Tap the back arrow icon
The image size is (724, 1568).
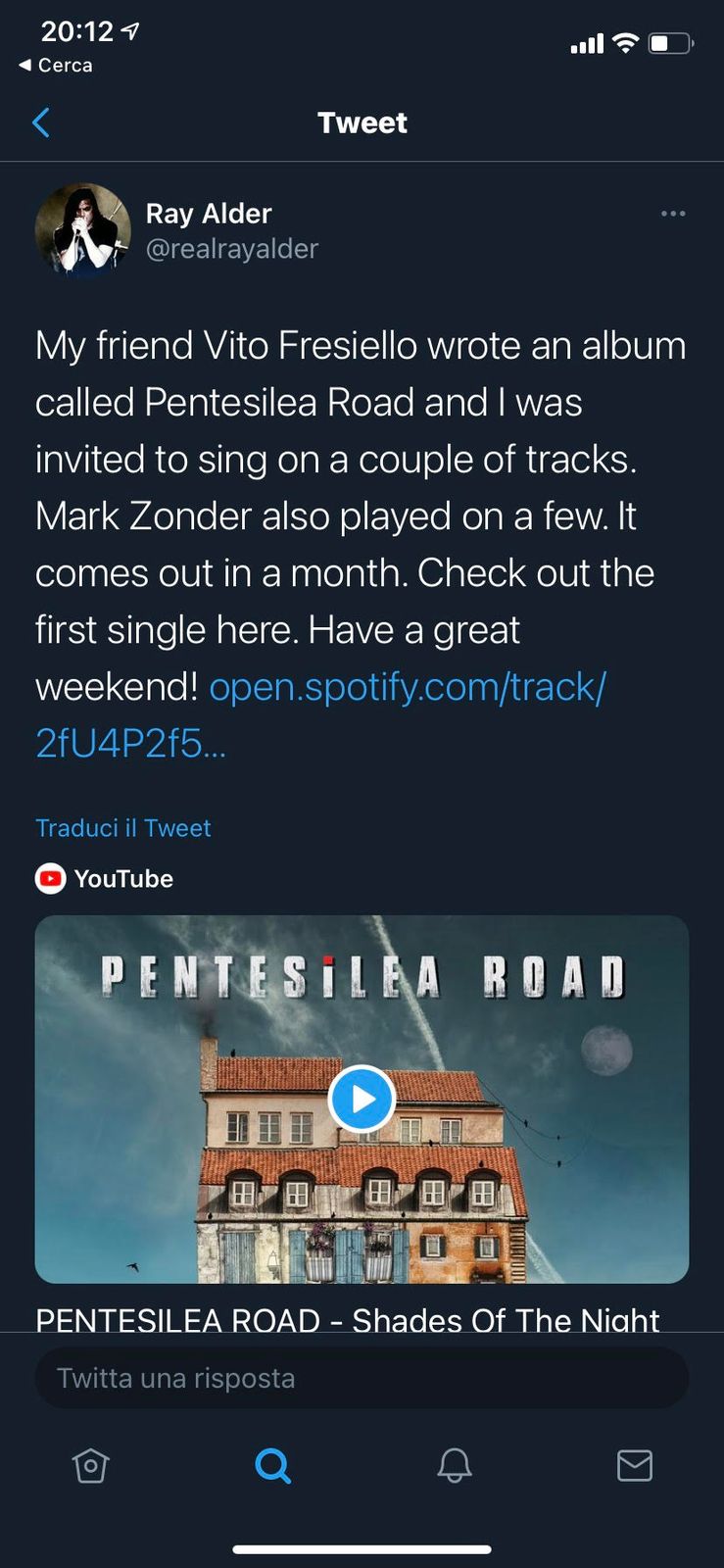tap(41, 122)
